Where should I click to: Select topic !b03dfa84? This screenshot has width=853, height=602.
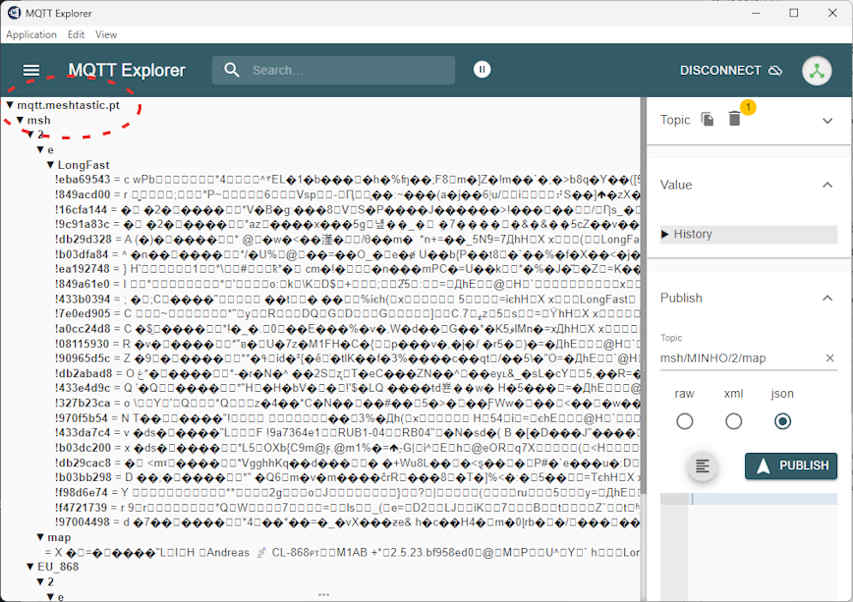click(x=348, y=254)
